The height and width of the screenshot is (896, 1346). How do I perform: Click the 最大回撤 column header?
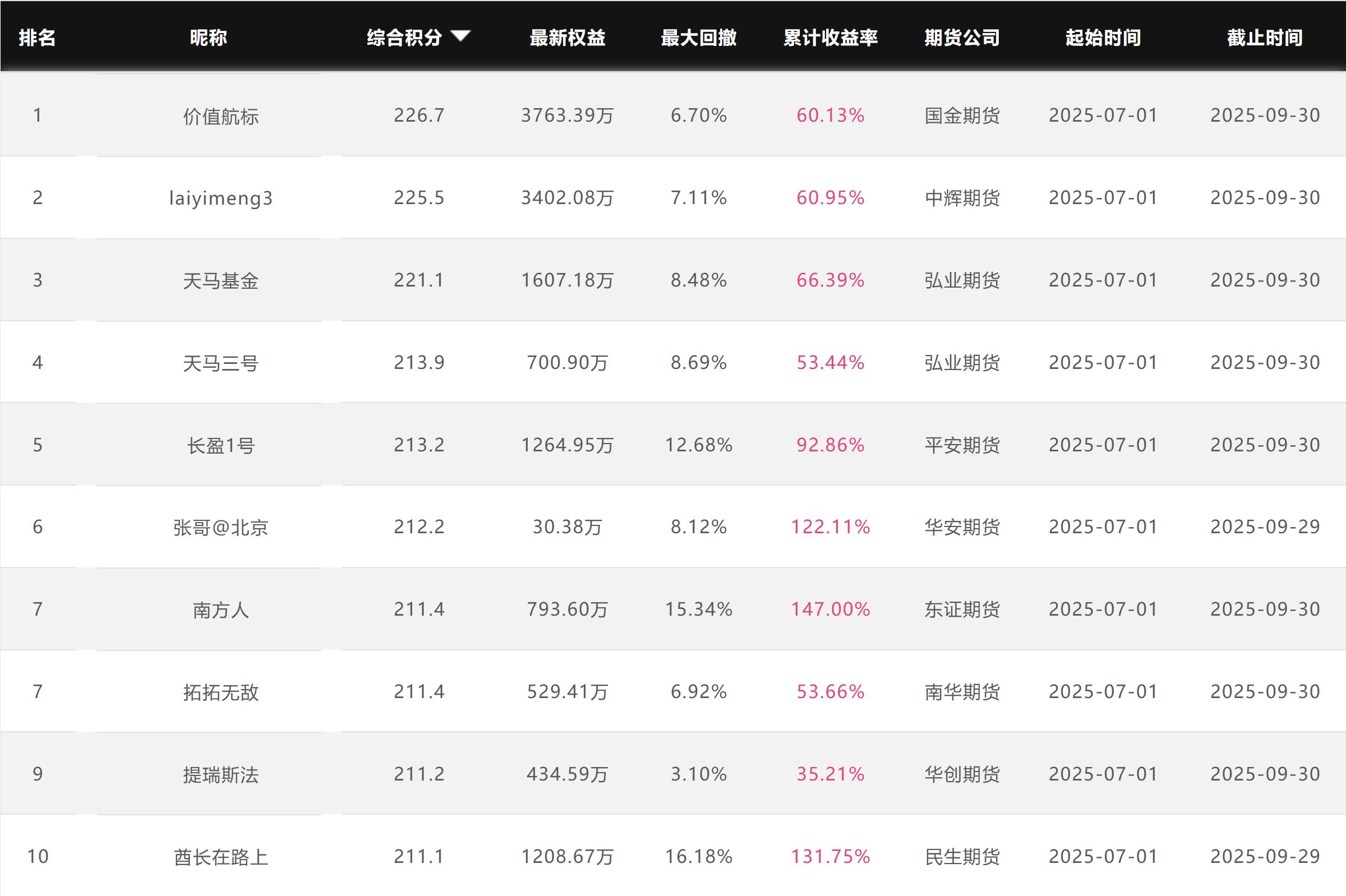pos(698,38)
